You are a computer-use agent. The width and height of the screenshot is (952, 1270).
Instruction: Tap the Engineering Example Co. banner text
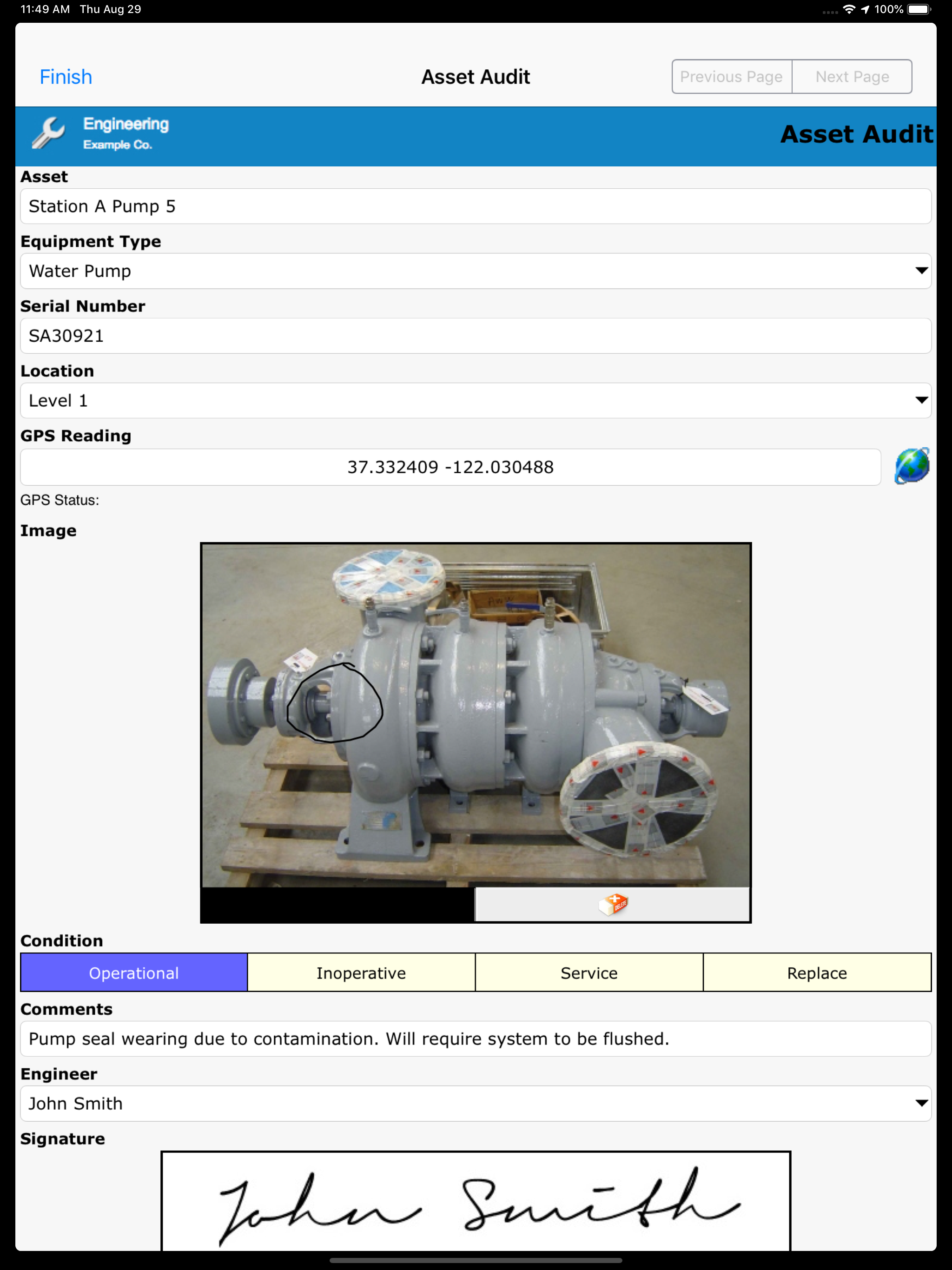point(126,133)
